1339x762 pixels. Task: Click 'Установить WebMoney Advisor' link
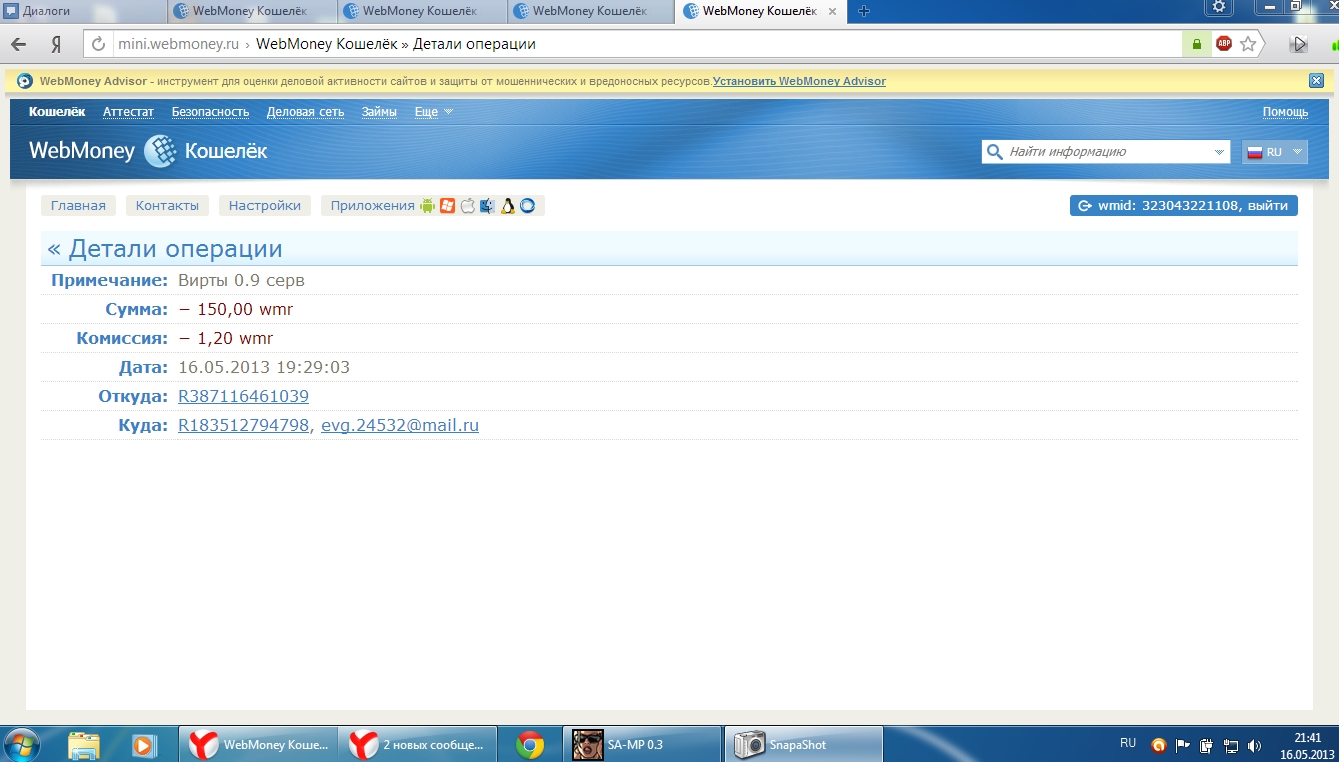799,81
